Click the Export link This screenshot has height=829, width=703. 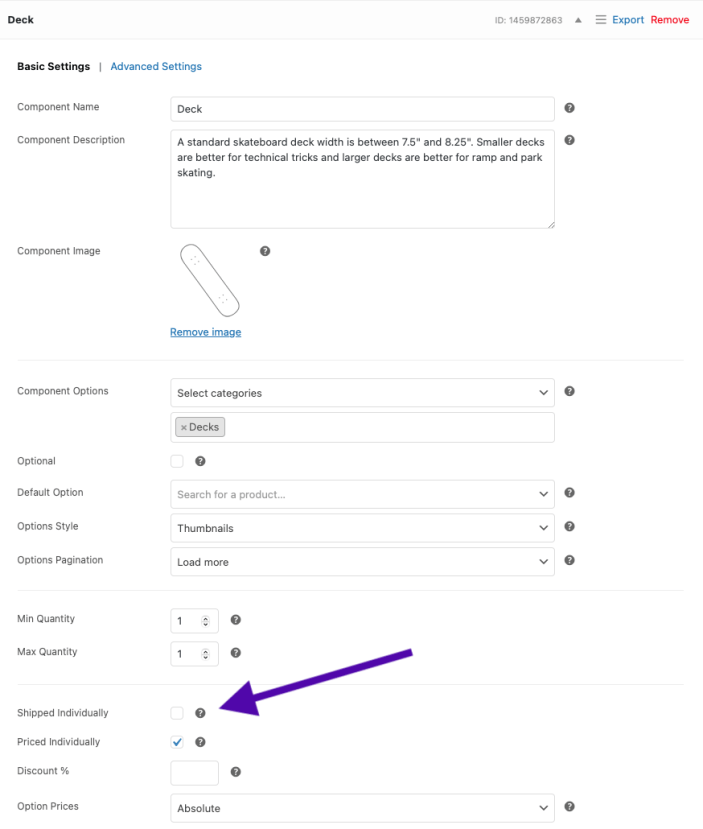[628, 20]
